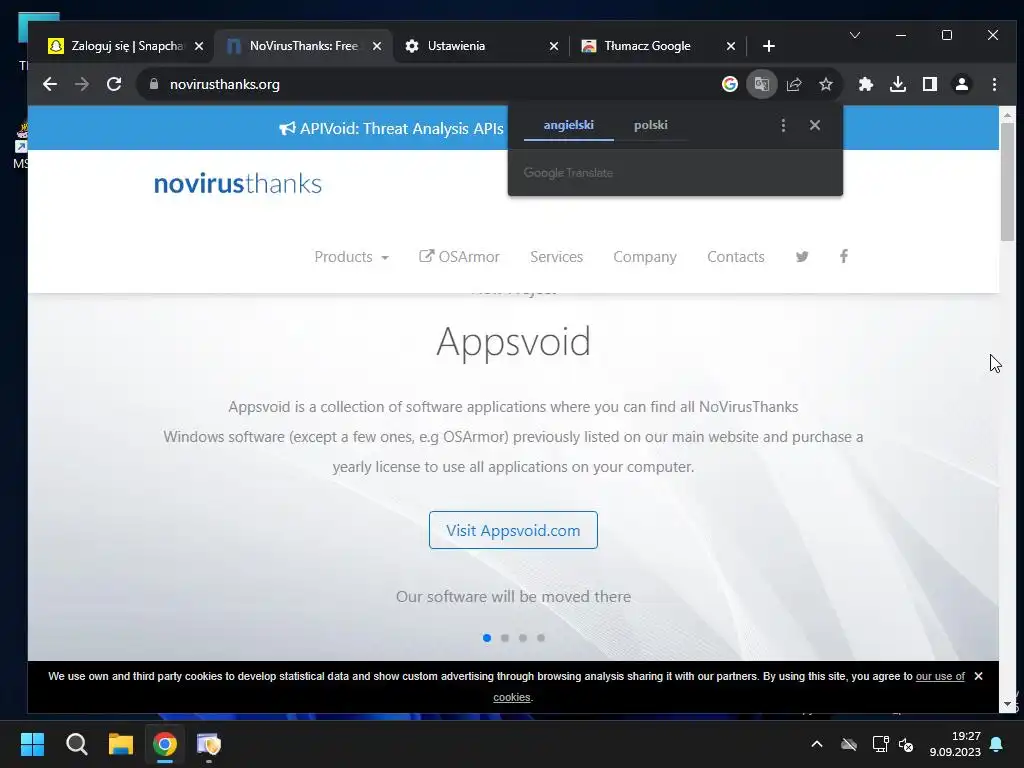Viewport: 1024px width, 768px height.
Task: Close the Snapchat tab
Action: (199, 46)
